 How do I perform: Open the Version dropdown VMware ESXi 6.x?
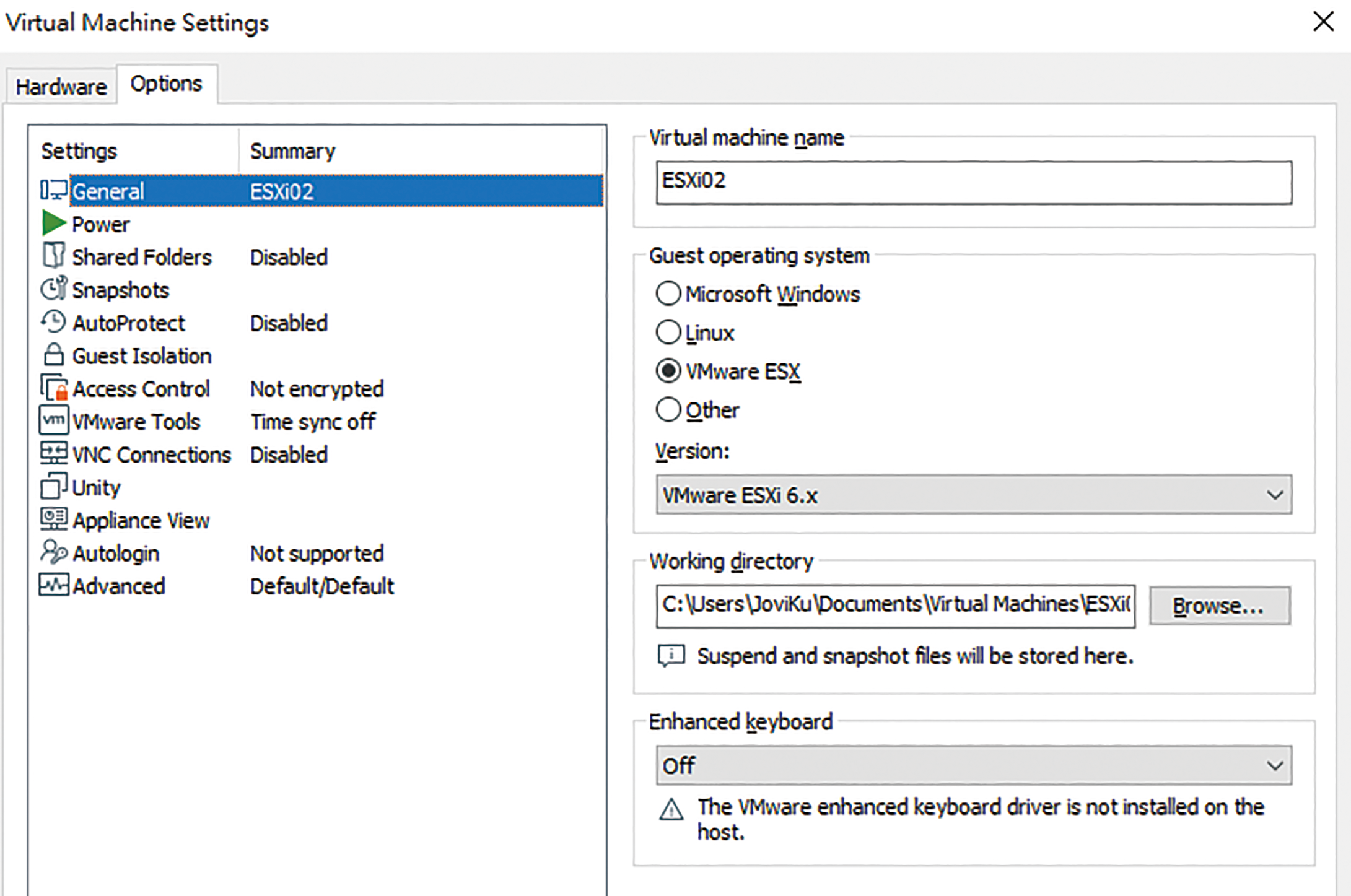coord(974,495)
